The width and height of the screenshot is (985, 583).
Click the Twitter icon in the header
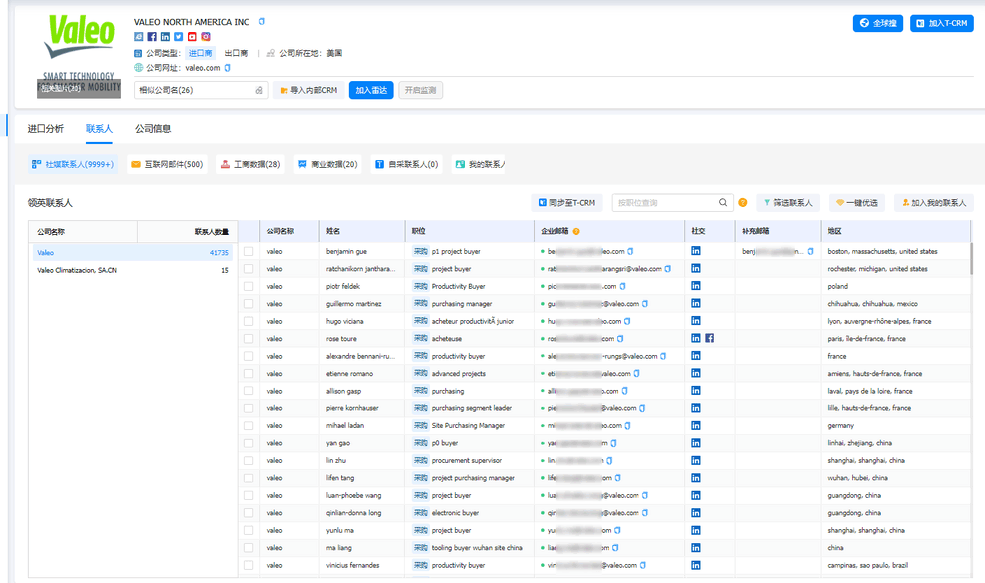coord(179,37)
